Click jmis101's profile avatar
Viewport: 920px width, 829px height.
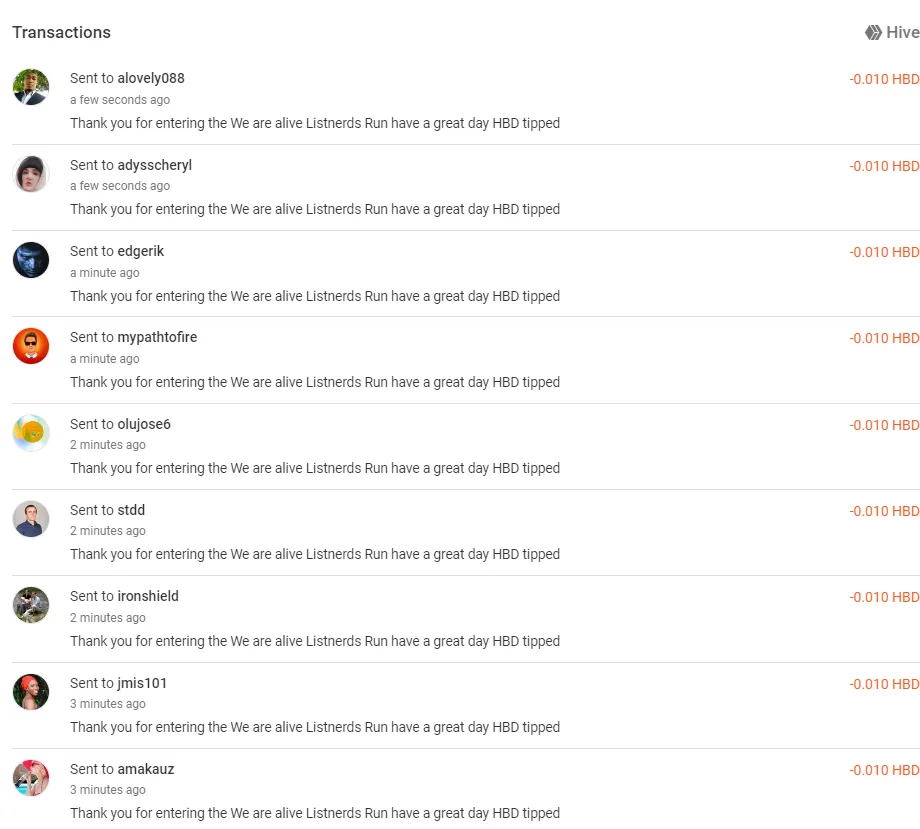coord(31,692)
